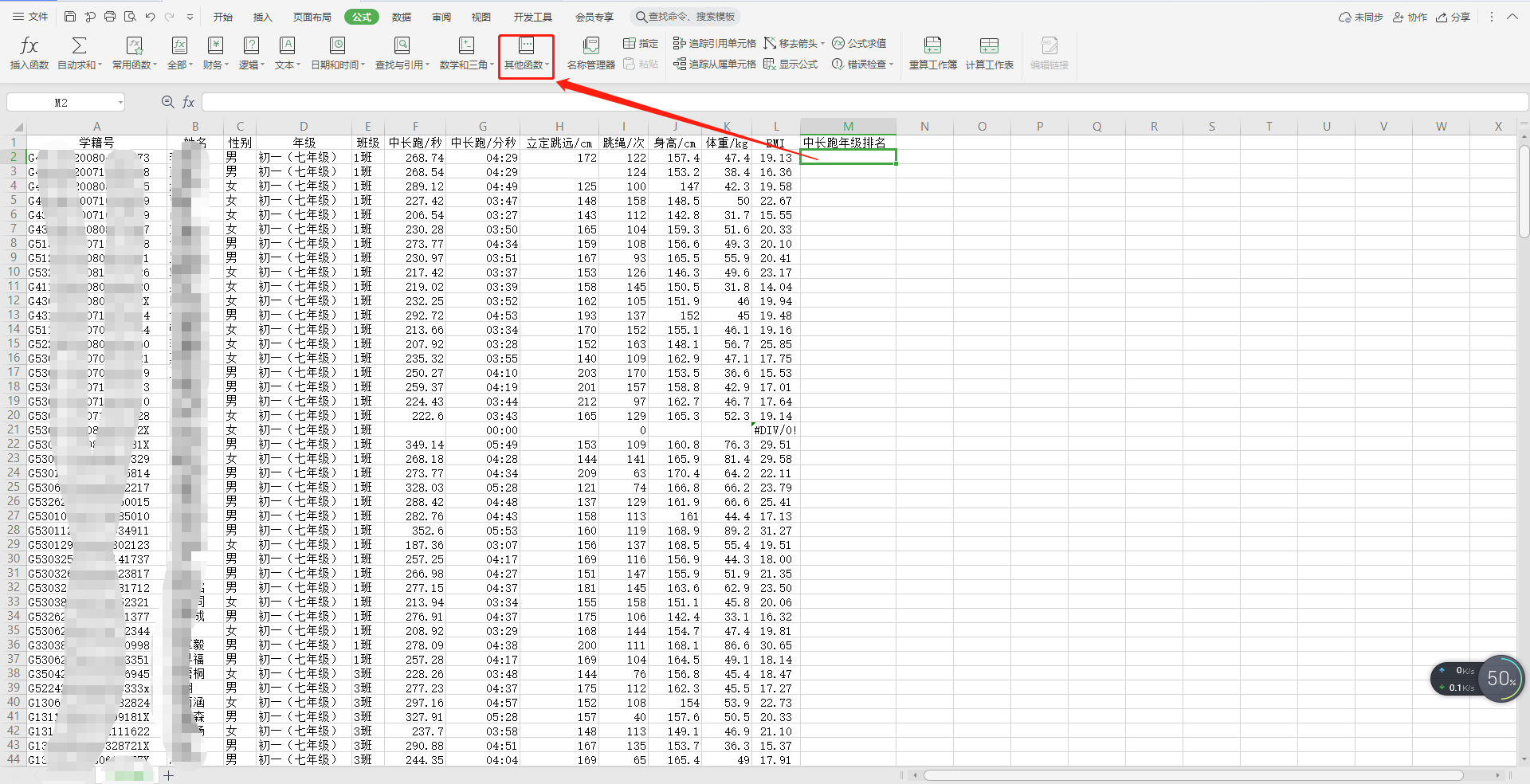Click the Print icon in quick access toolbar

point(110,17)
